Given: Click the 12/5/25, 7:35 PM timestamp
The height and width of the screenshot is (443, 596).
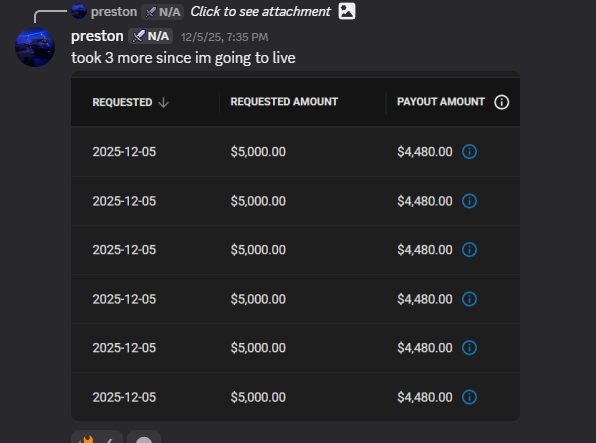Looking at the screenshot, I should [x=225, y=37].
